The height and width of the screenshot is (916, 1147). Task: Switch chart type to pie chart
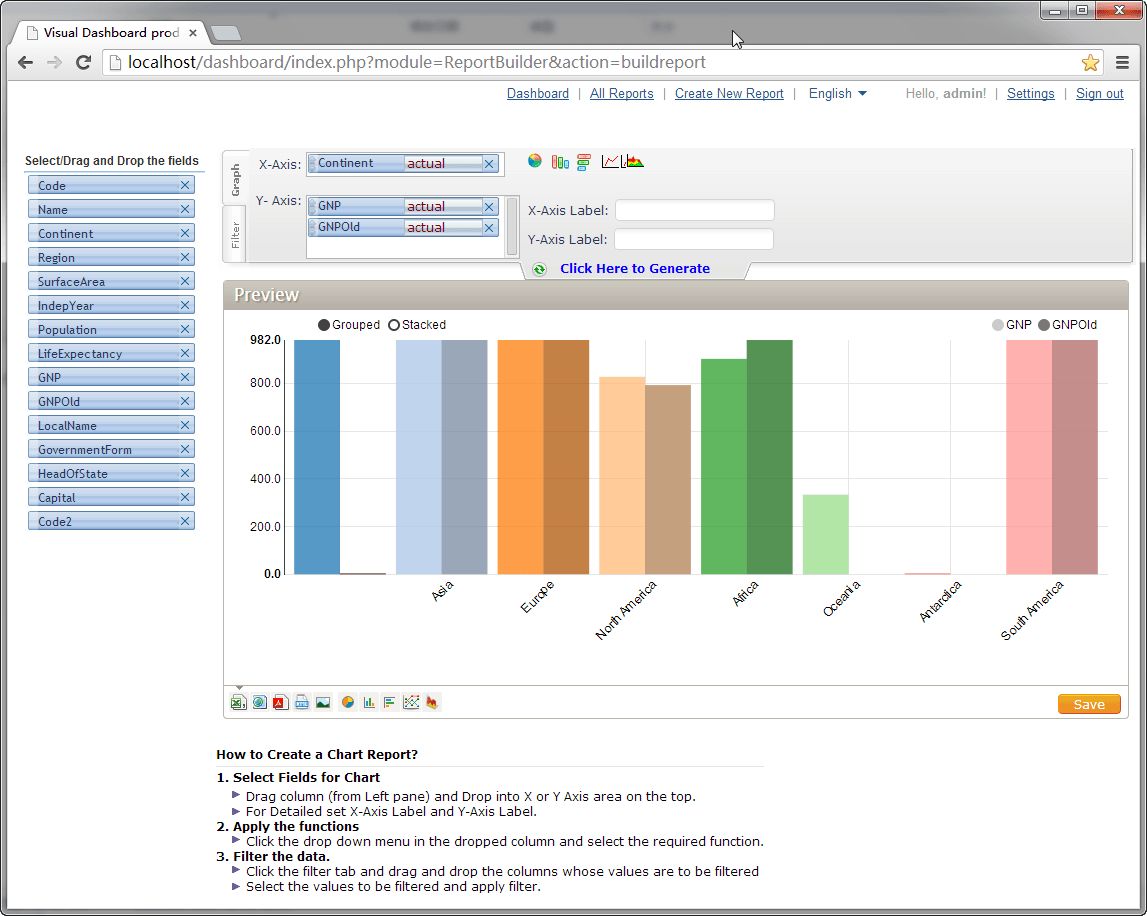coord(535,161)
